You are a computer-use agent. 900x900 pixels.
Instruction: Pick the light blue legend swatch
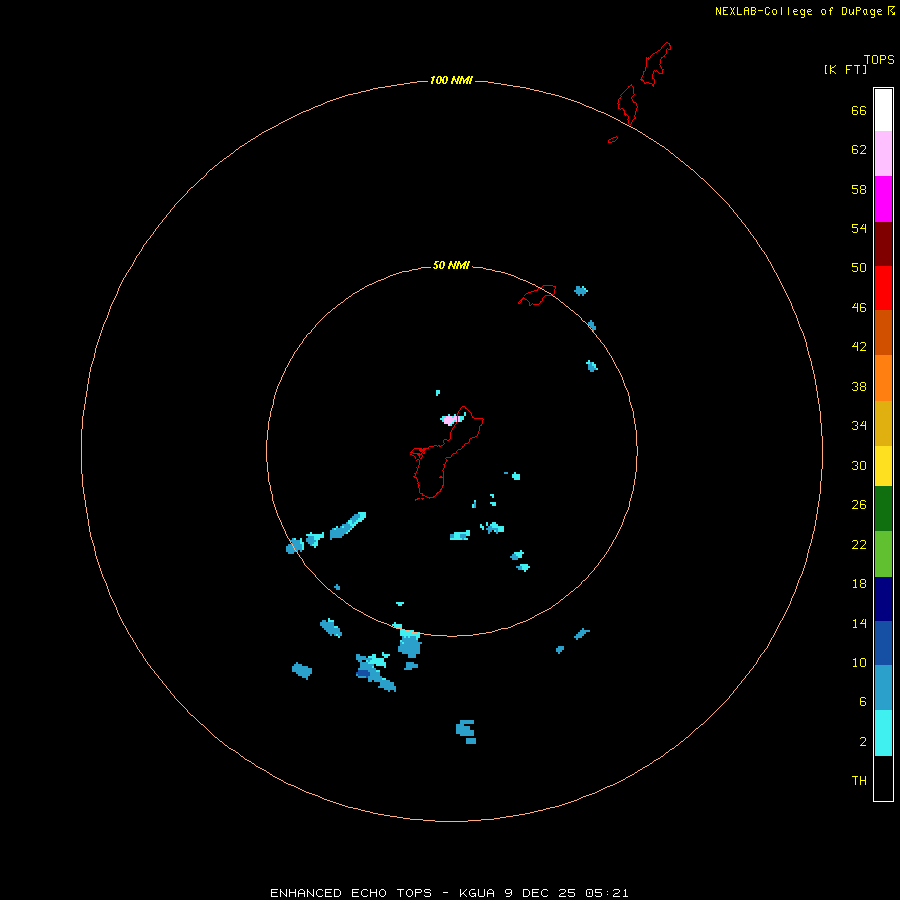883,687
